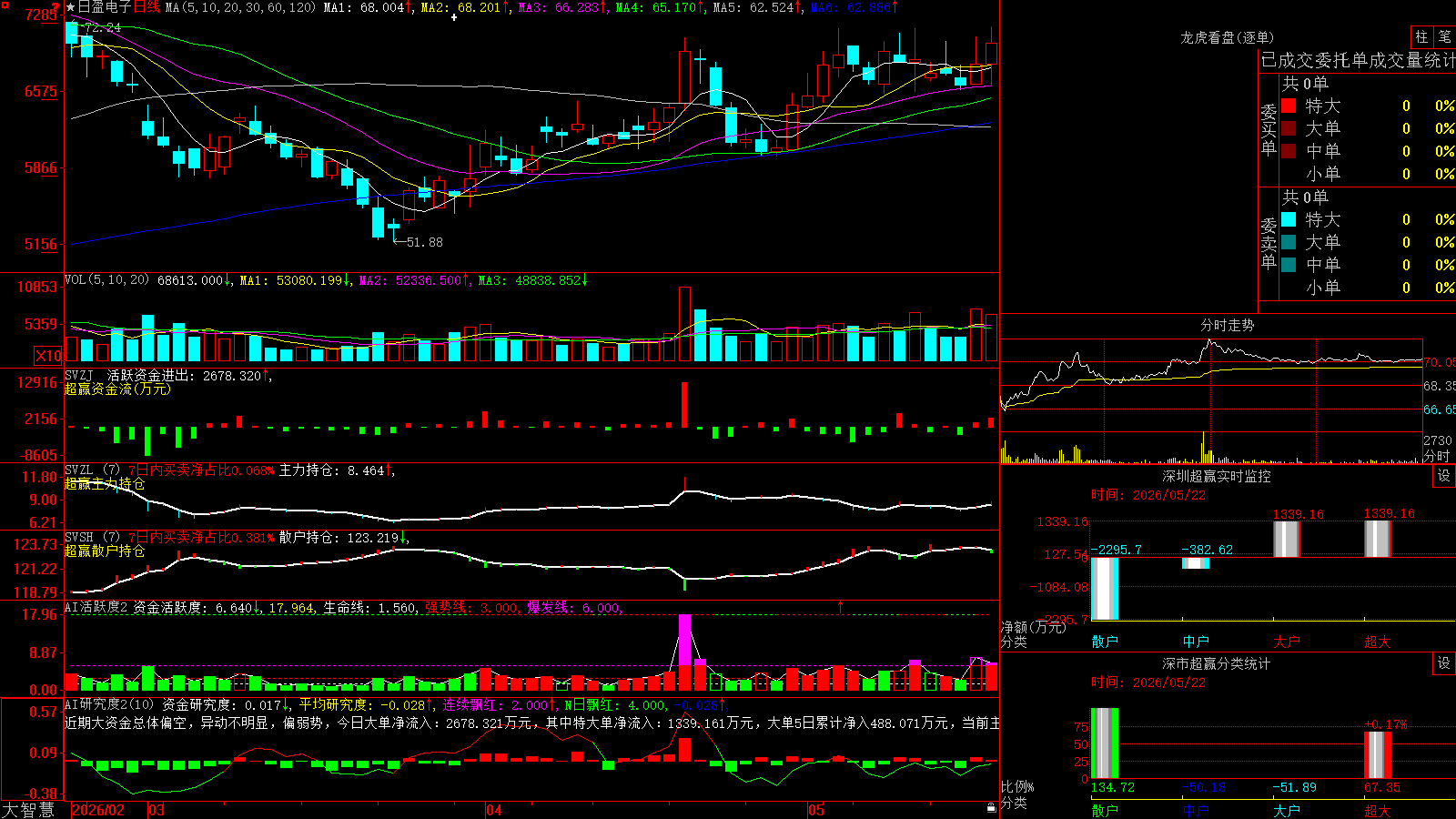
Task: Click the 委卖单 vertical section label
Action: point(1269,242)
